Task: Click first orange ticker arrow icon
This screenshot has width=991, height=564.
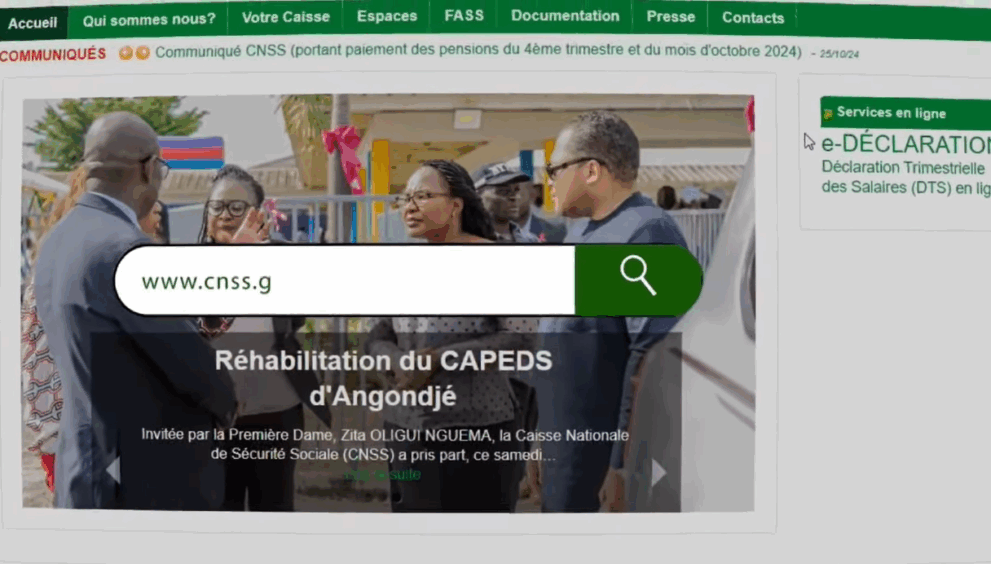Action: pos(126,53)
